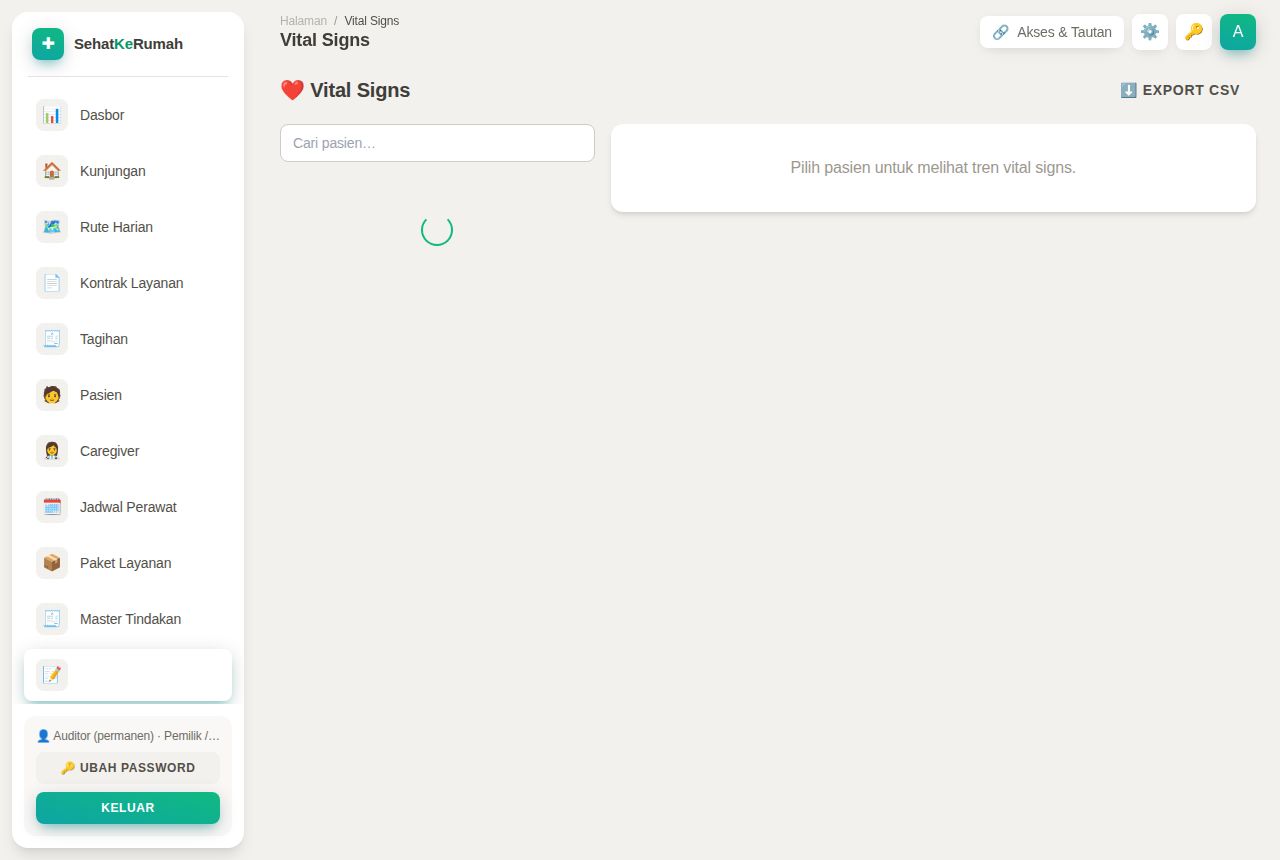Select the Pasien person icon
1280x860 pixels.
52,395
